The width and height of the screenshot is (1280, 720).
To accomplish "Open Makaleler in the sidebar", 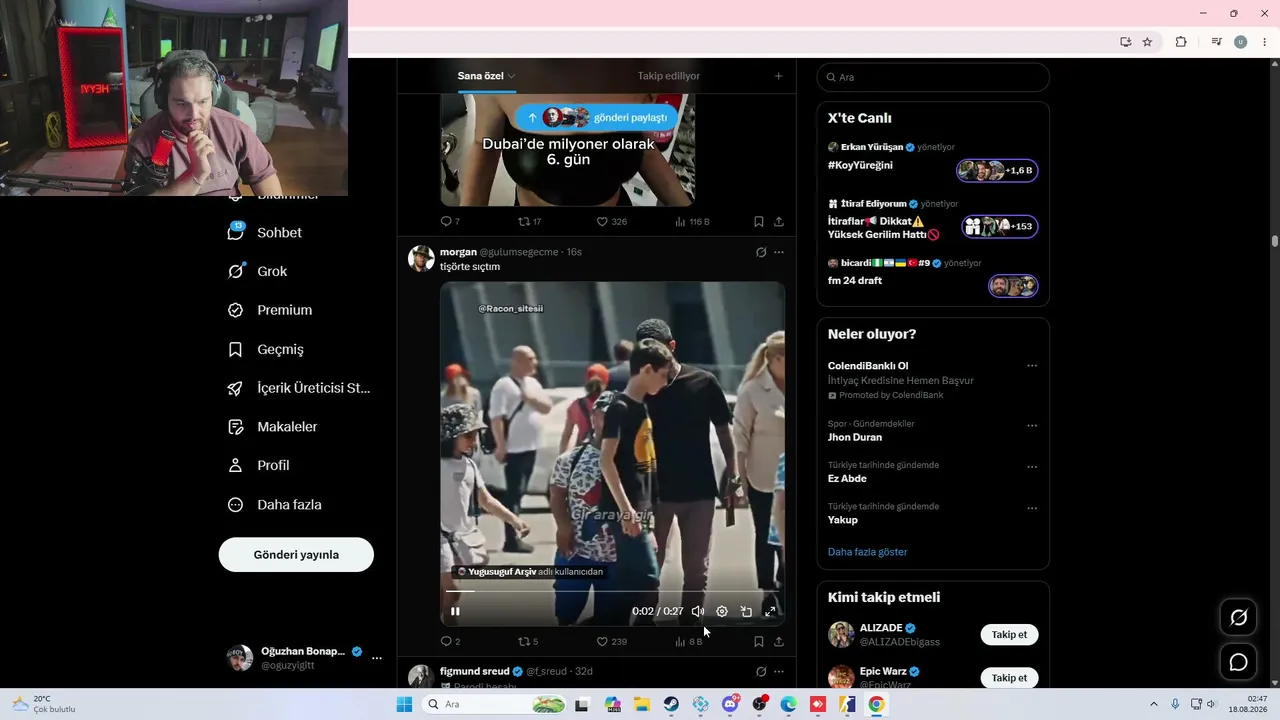I will tap(272, 427).
